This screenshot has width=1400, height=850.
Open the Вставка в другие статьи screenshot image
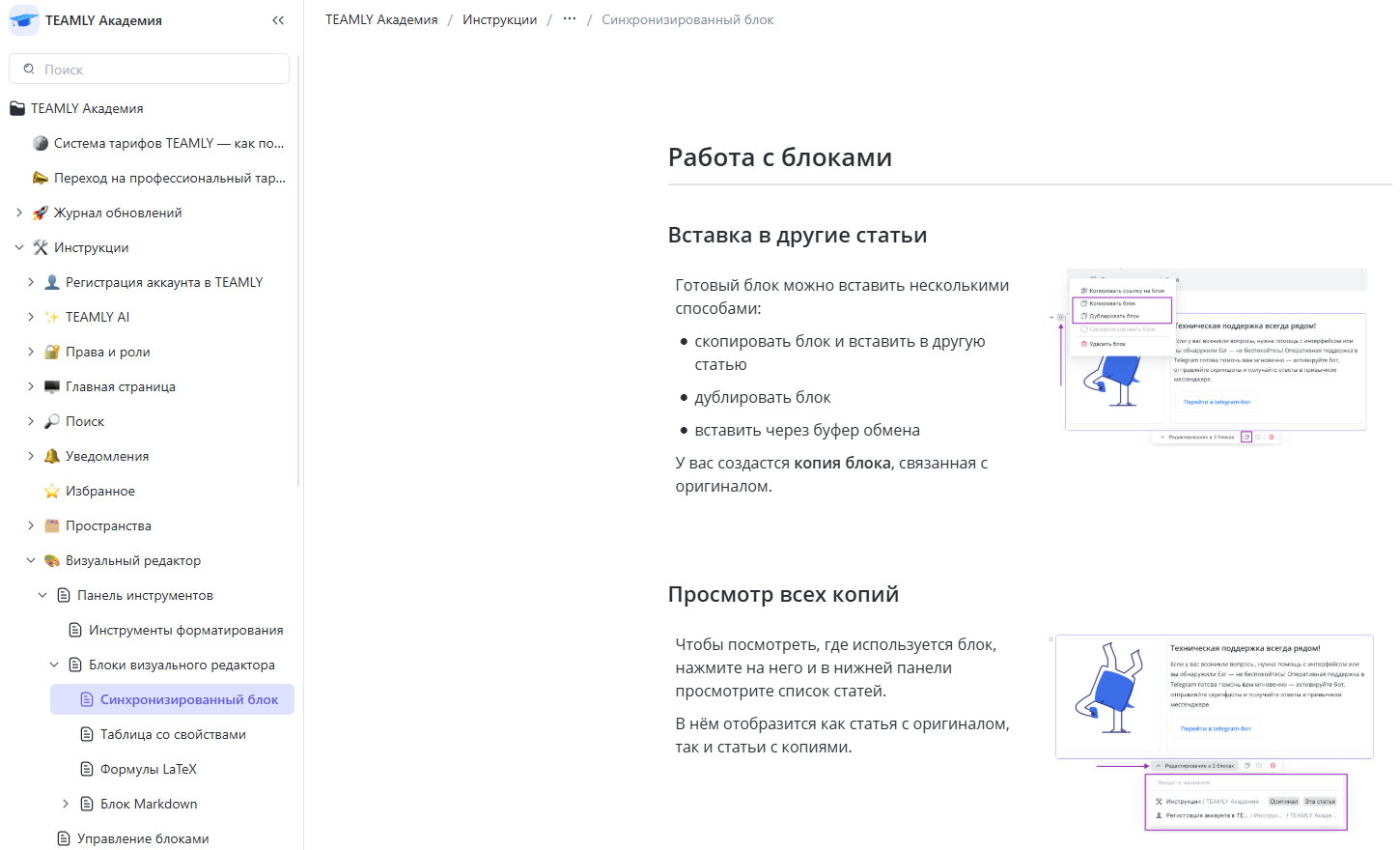1211,355
